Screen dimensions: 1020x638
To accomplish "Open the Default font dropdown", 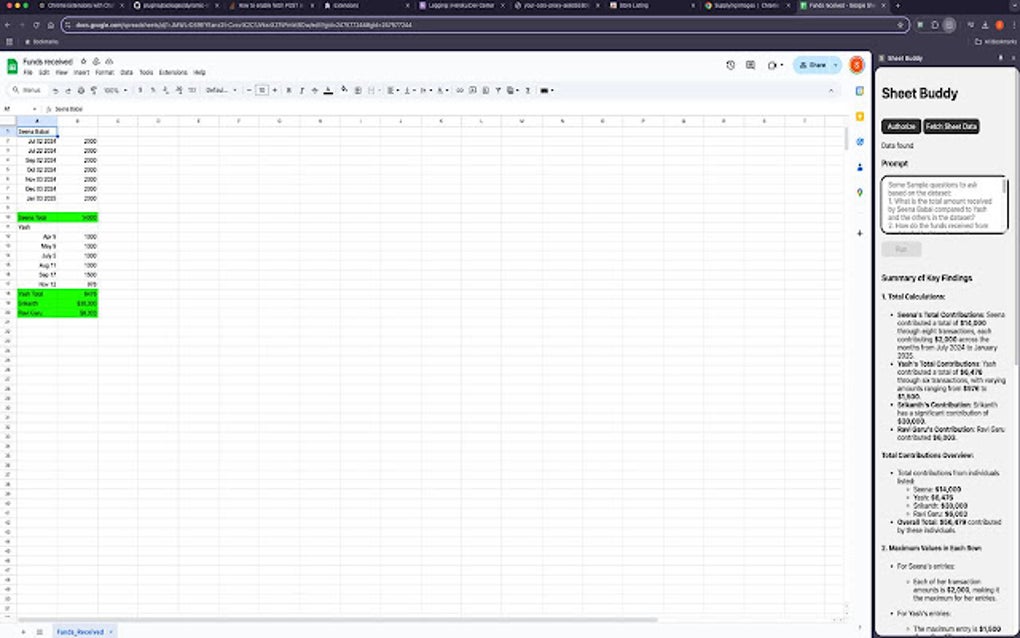I will pos(218,90).
